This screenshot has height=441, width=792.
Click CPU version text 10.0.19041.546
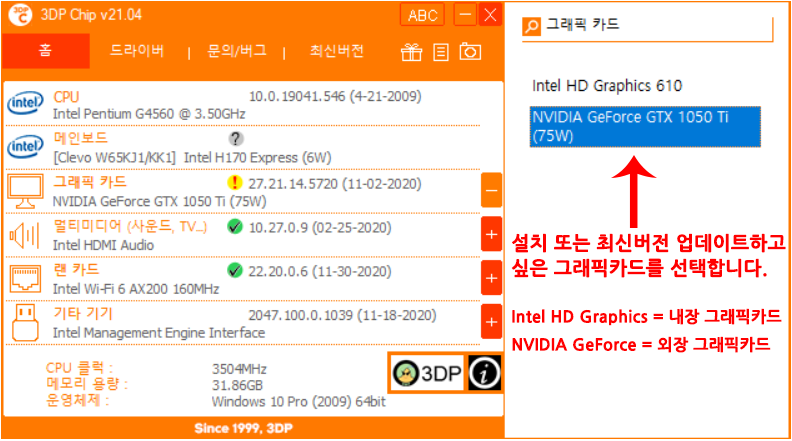click(296, 96)
